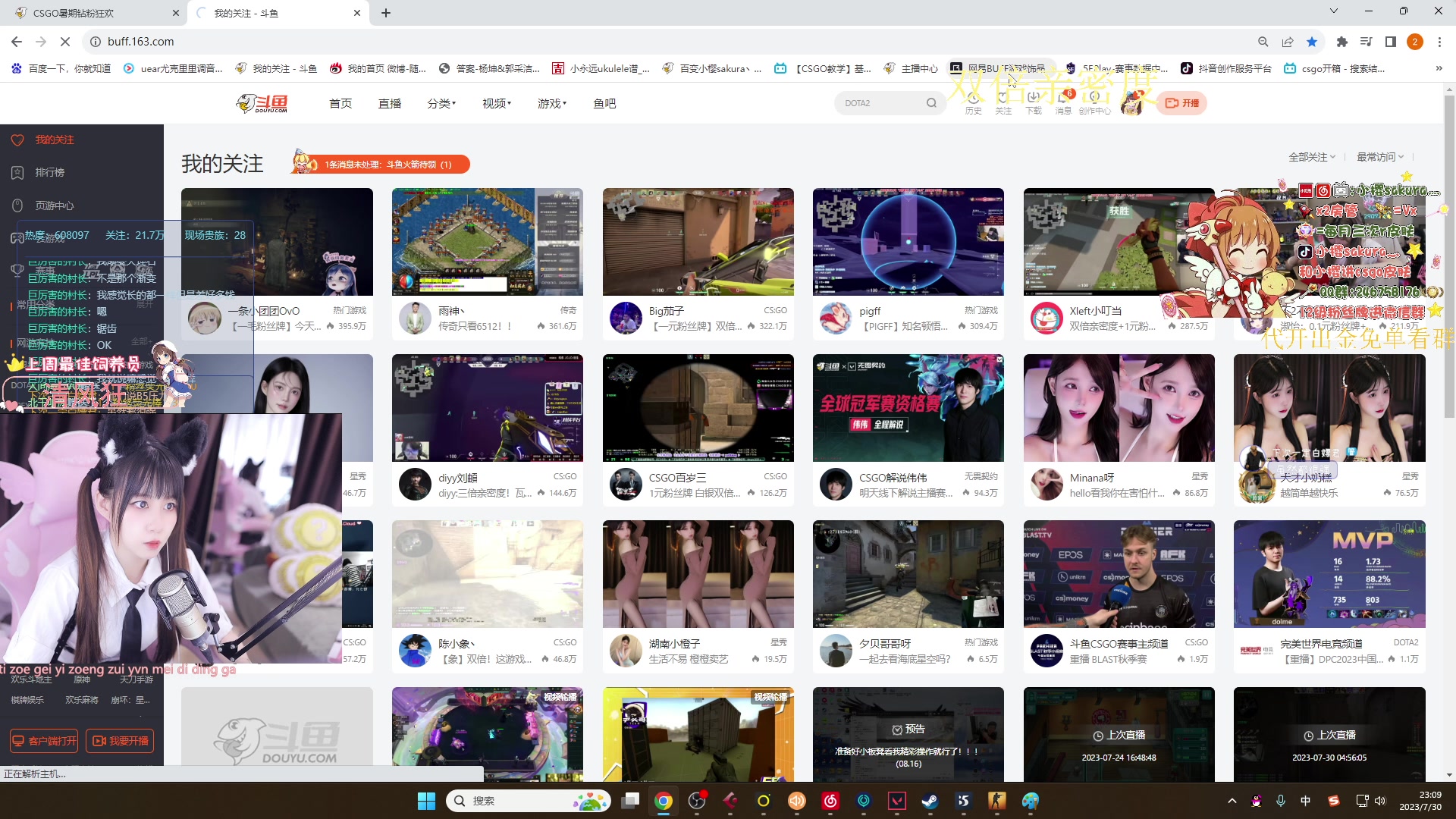Expand the 游戏 dropdown menu

(x=552, y=103)
